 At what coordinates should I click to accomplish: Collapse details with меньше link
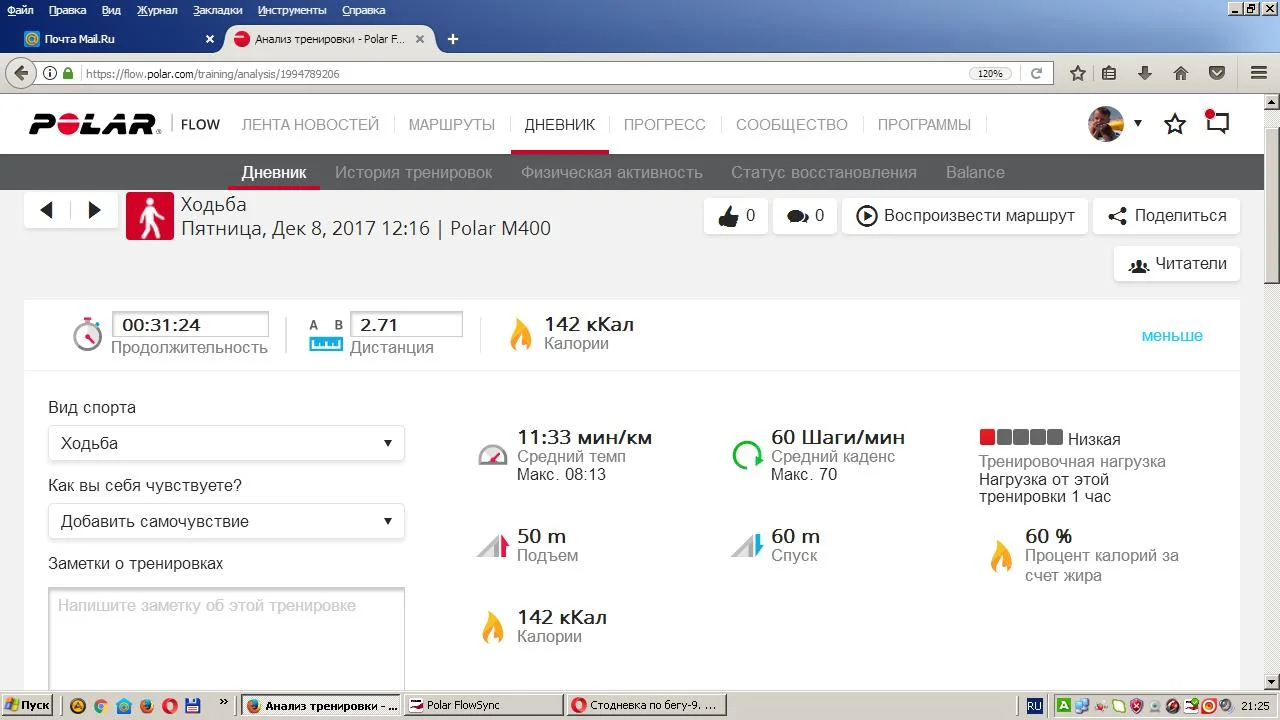1172,336
